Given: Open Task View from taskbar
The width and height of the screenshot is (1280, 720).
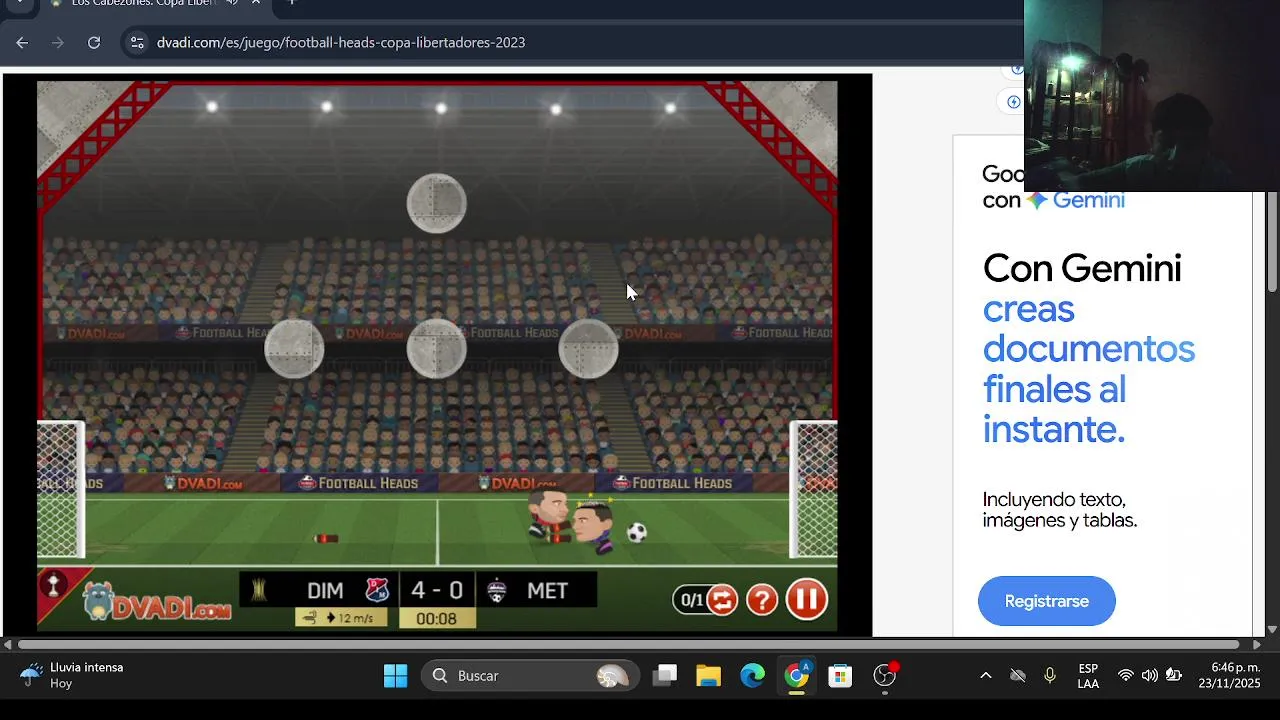Looking at the screenshot, I should coord(665,676).
